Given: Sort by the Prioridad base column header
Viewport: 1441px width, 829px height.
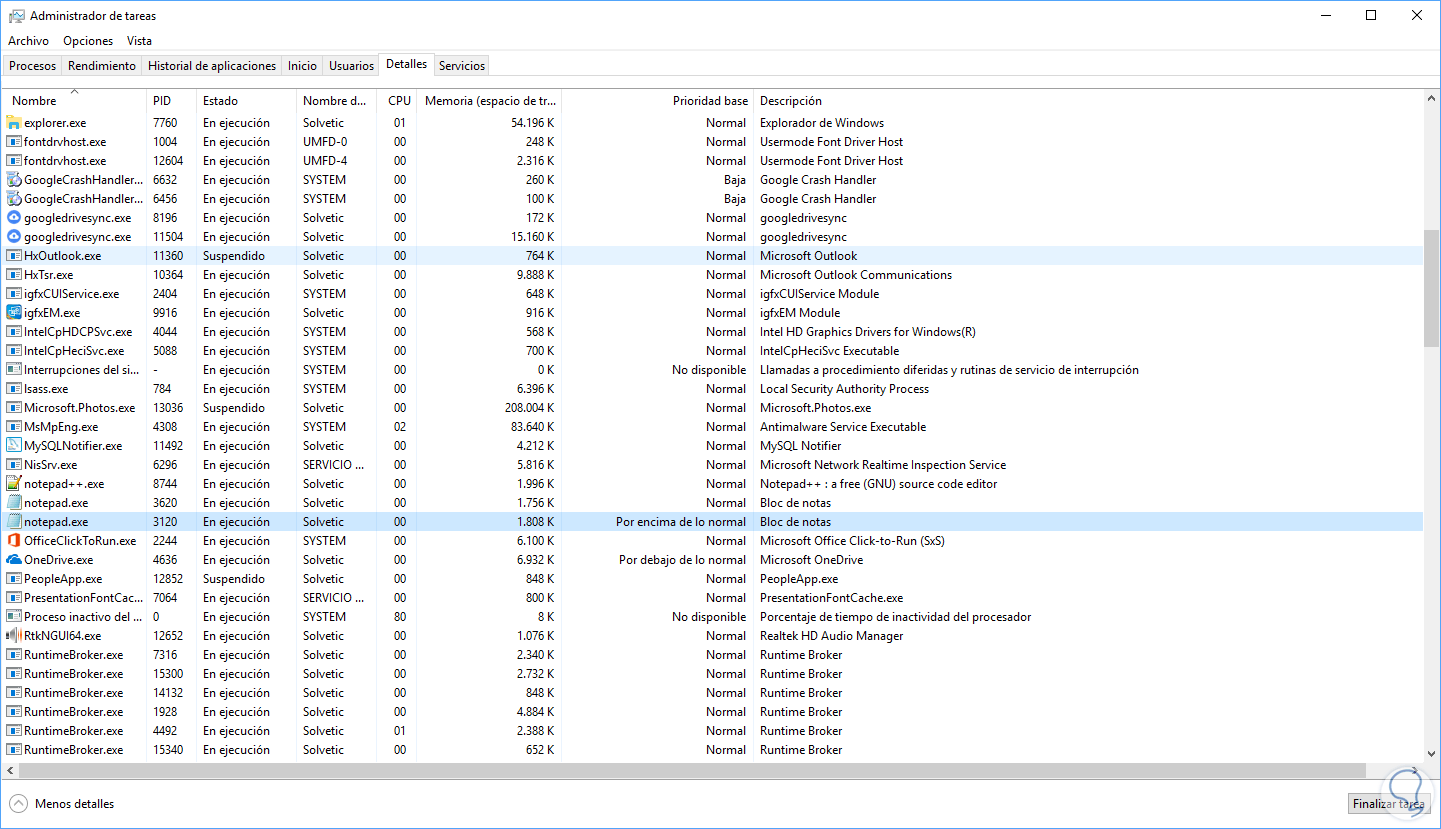Looking at the screenshot, I should point(657,101).
